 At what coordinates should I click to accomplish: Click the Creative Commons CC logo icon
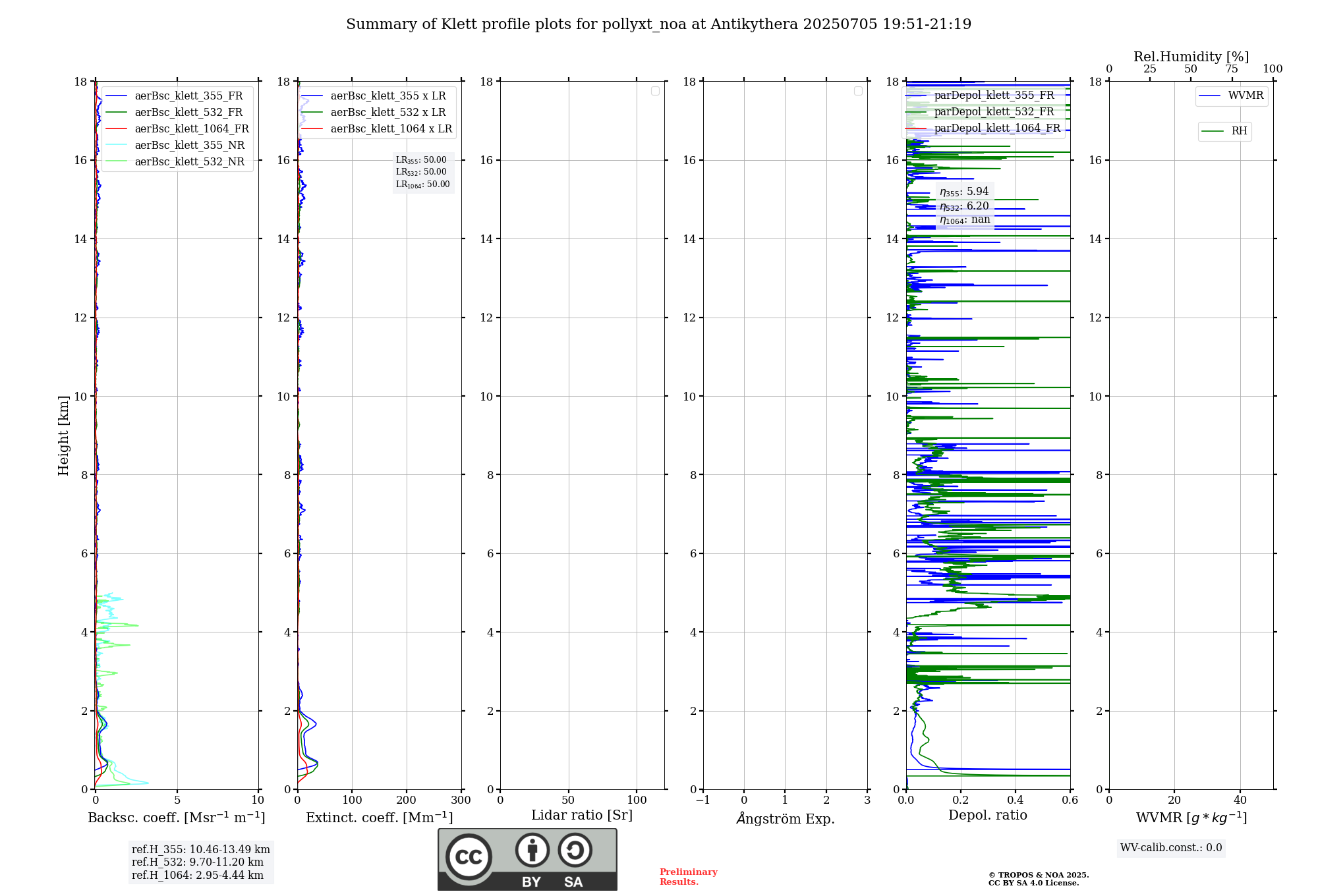469,856
